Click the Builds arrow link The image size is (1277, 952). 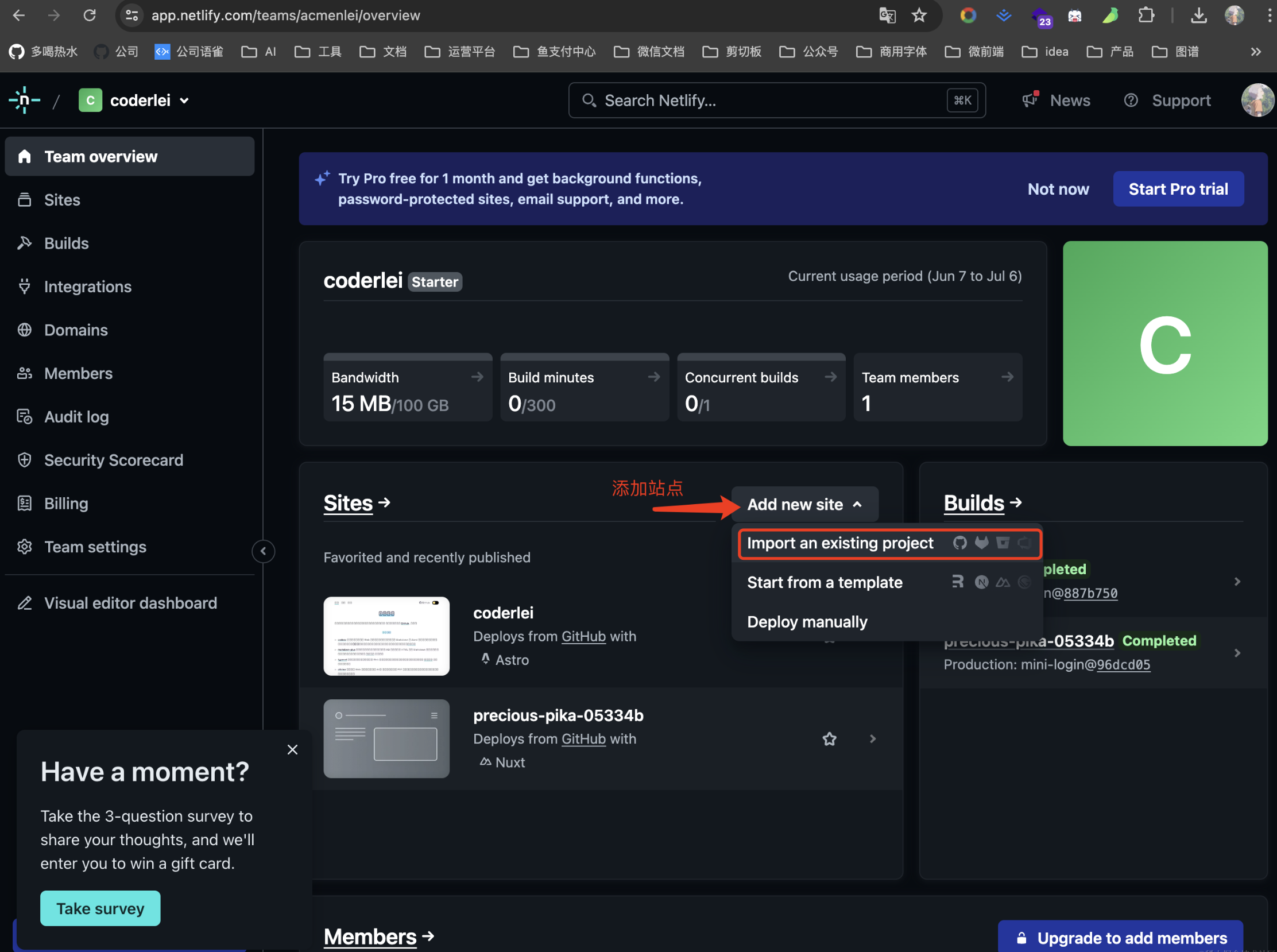[983, 503]
